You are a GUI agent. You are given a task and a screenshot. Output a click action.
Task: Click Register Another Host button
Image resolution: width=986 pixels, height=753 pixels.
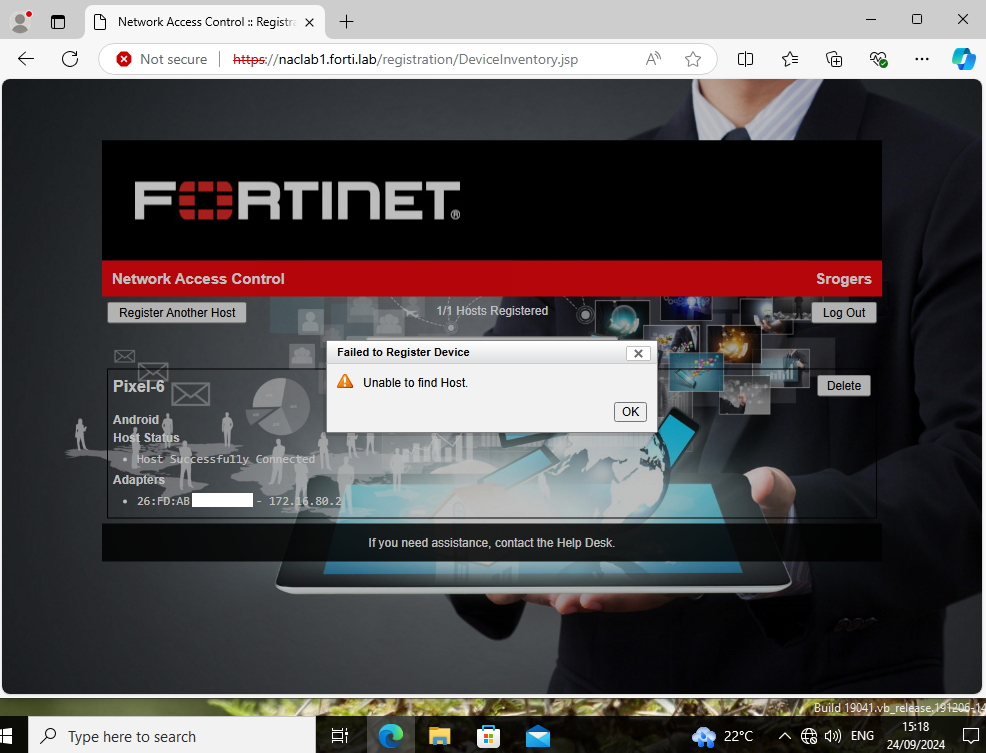[177, 313]
